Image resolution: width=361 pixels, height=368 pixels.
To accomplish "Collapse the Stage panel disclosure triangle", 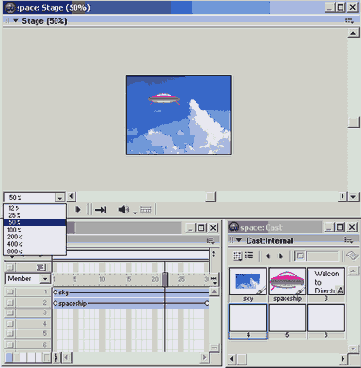I will click(16, 21).
